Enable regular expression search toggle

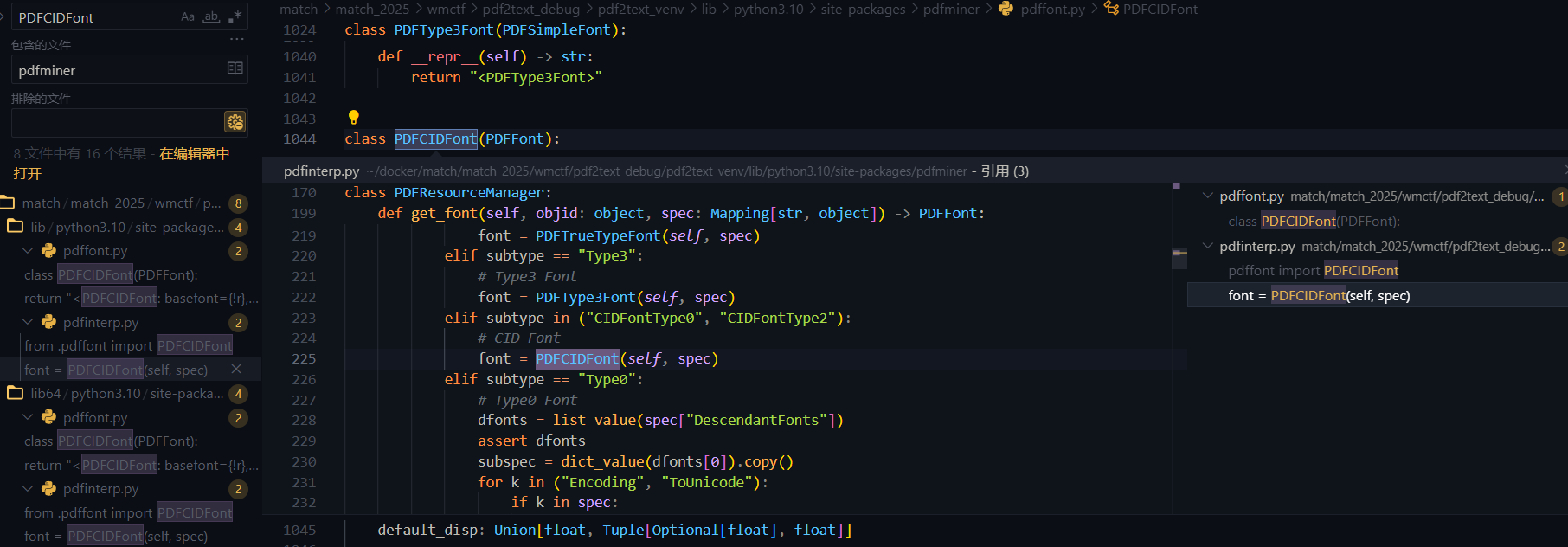(x=235, y=16)
